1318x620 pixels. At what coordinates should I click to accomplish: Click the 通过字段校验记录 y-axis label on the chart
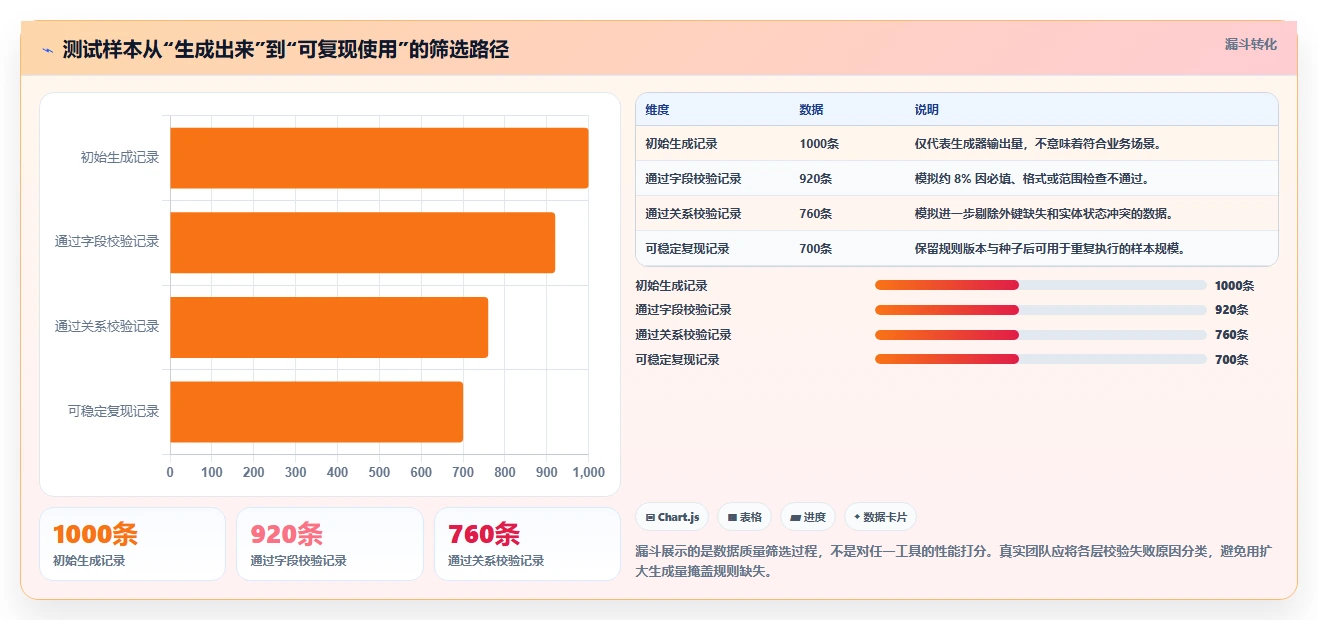coord(107,242)
